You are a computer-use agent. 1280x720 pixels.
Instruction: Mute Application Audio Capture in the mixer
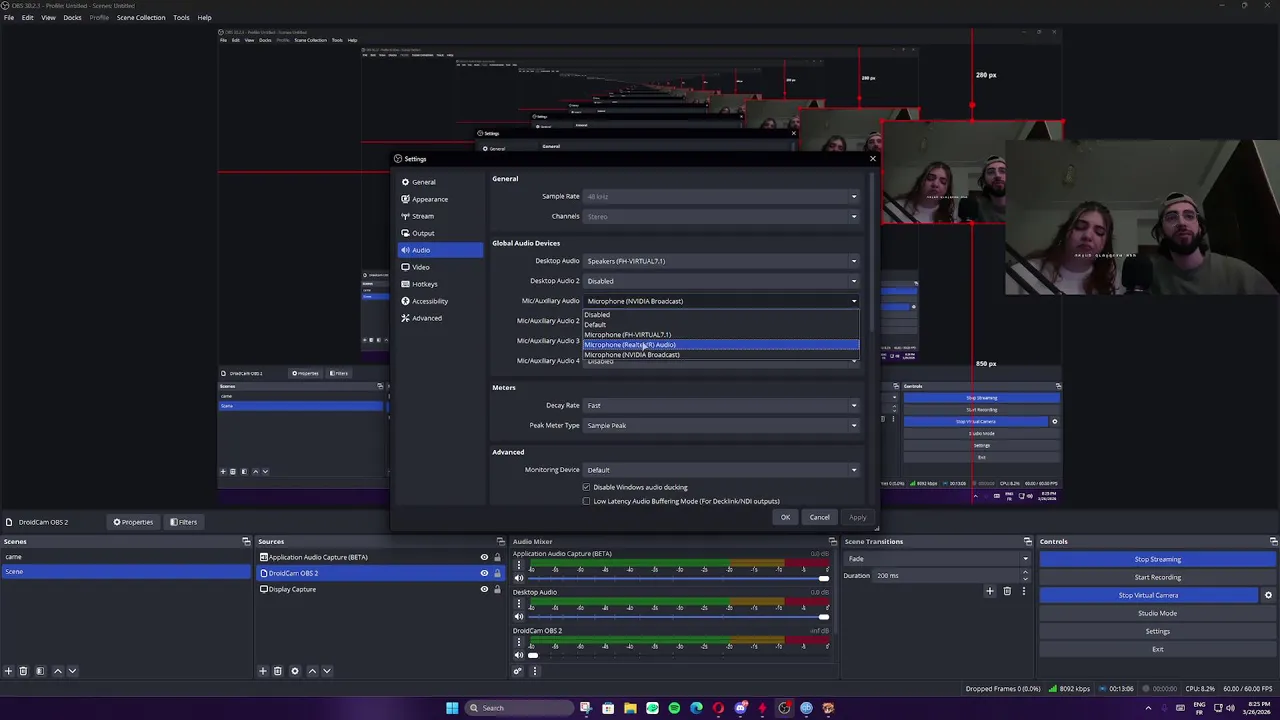pos(518,578)
